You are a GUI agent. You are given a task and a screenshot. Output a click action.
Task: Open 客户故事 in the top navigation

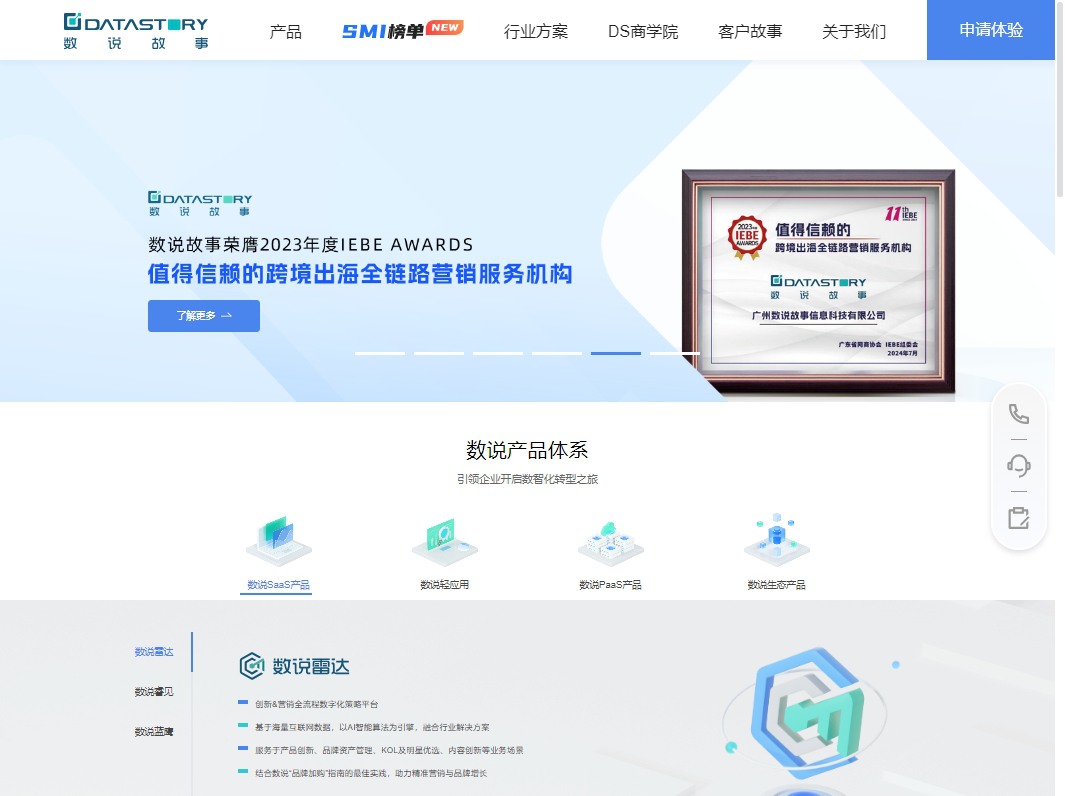pyautogui.click(x=750, y=31)
